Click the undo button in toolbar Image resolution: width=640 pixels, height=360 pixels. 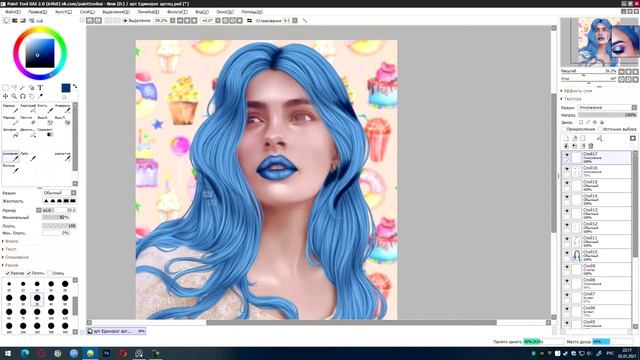[90, 20]
